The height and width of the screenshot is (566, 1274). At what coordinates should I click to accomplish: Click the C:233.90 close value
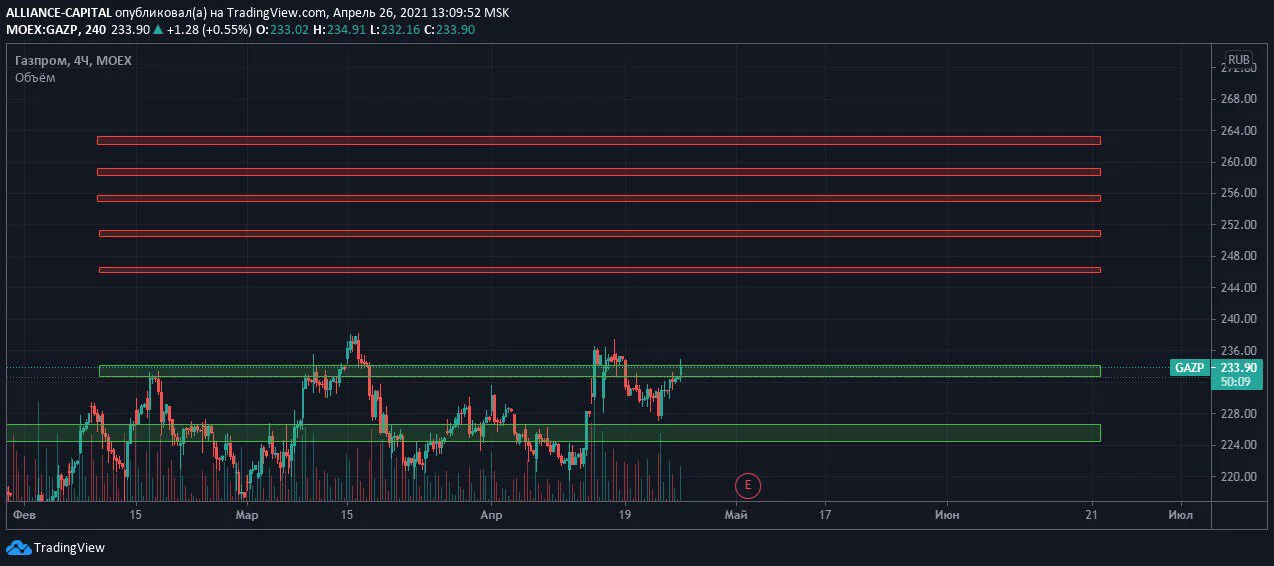click(x=449, y=30)
